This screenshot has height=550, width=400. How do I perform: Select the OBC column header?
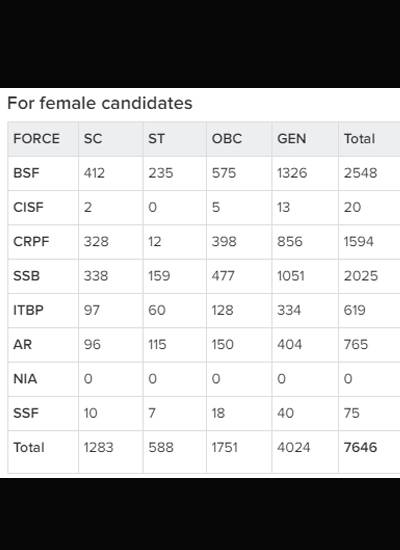point(227,139)
